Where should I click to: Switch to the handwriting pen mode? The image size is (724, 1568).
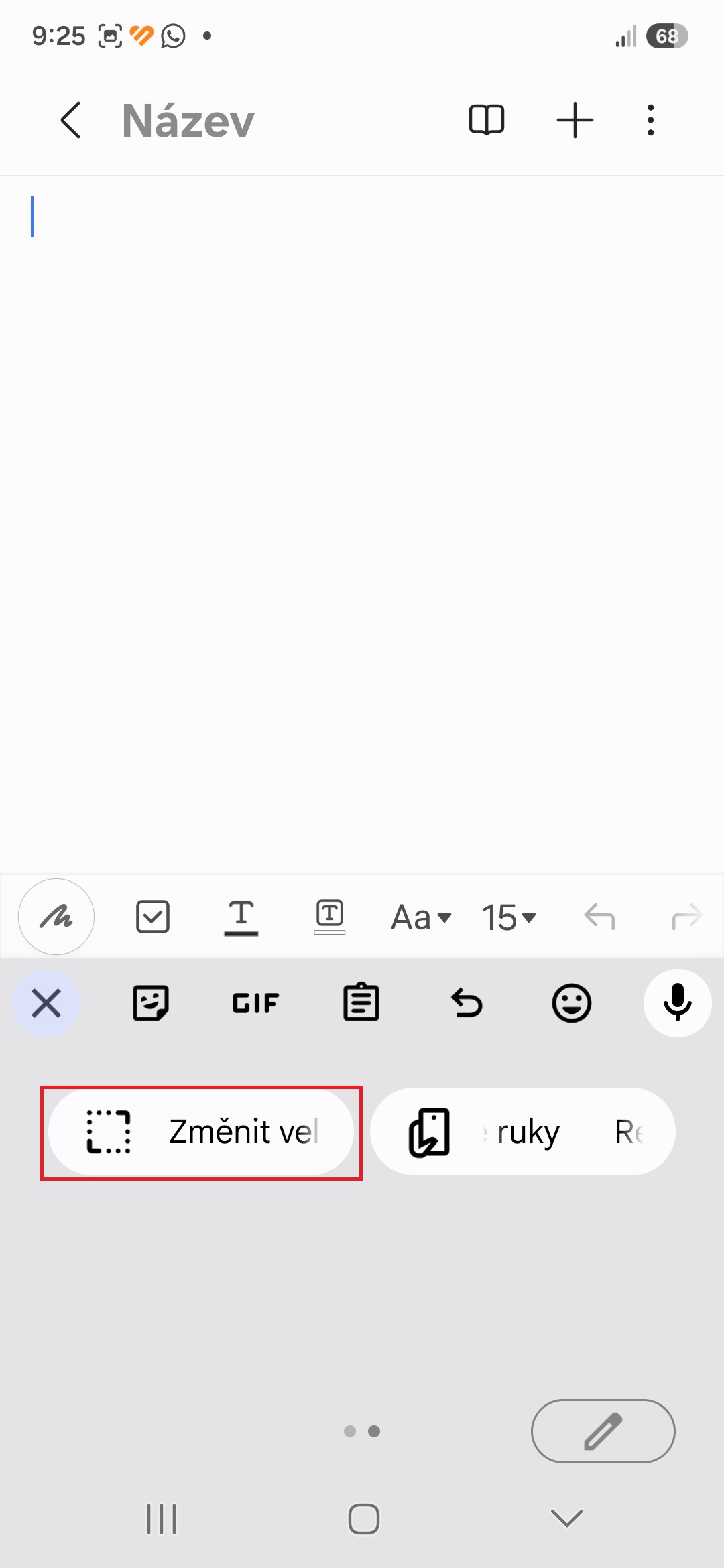[x=56, y=917]
